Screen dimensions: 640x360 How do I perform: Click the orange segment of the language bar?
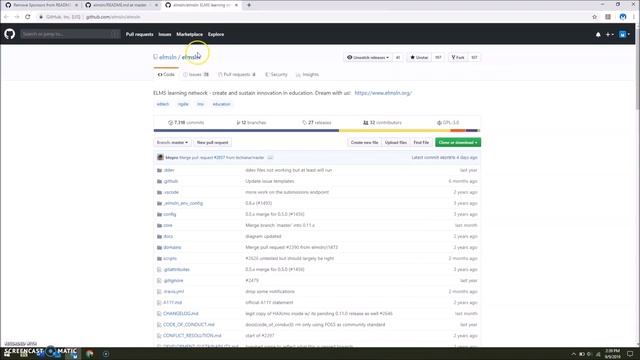coord(458,131)
